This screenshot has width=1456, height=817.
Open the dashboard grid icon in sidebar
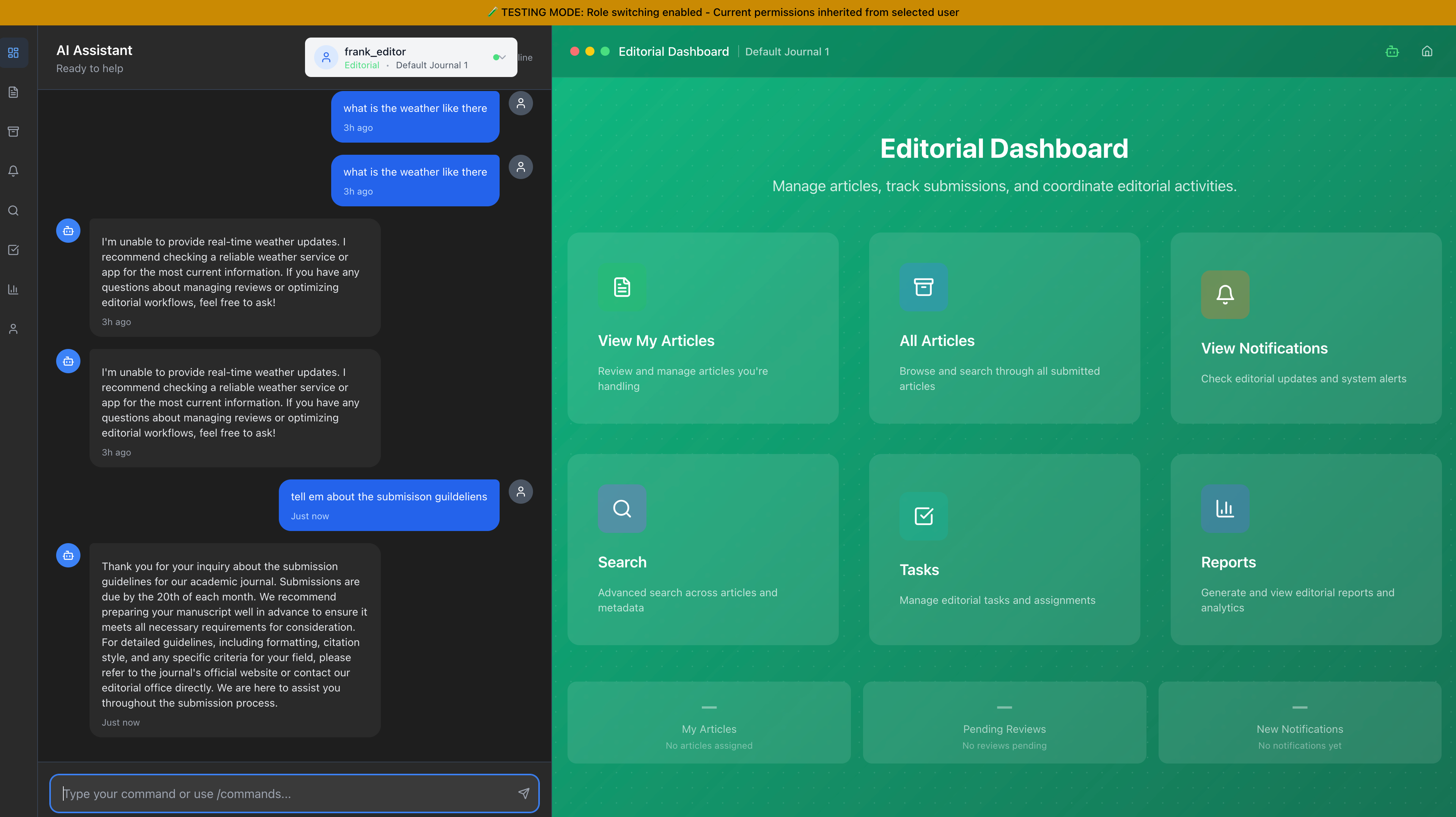click(14, 53)
